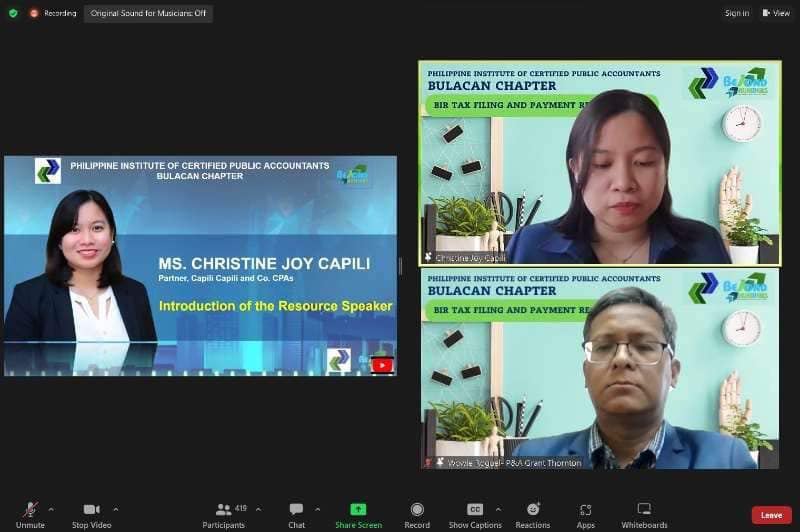The height and width of the screenshot is (532, 800).
Task: Open the Chat bubble icon
Action: click(x=296, y=509)
